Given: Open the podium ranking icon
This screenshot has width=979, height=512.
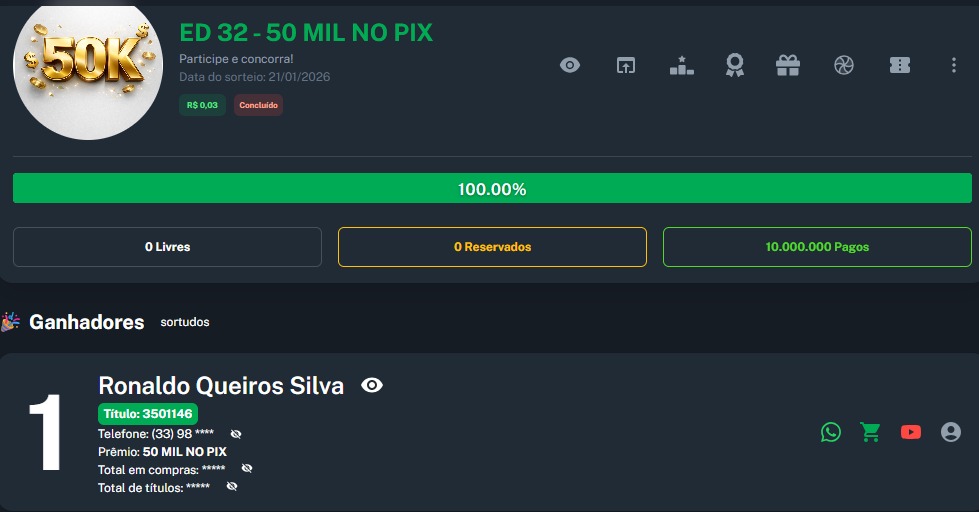Looking at the screenshot, I should pyautogui.click(x=681, y=66).
